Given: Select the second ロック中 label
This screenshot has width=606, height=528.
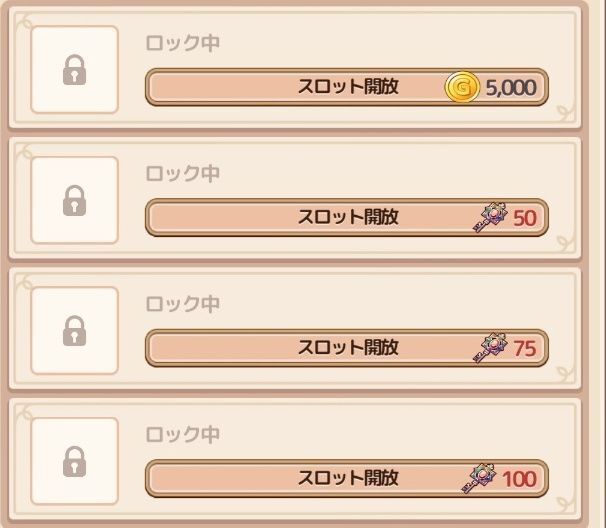Looking at the screenshot, I should [x=182, y=173].
